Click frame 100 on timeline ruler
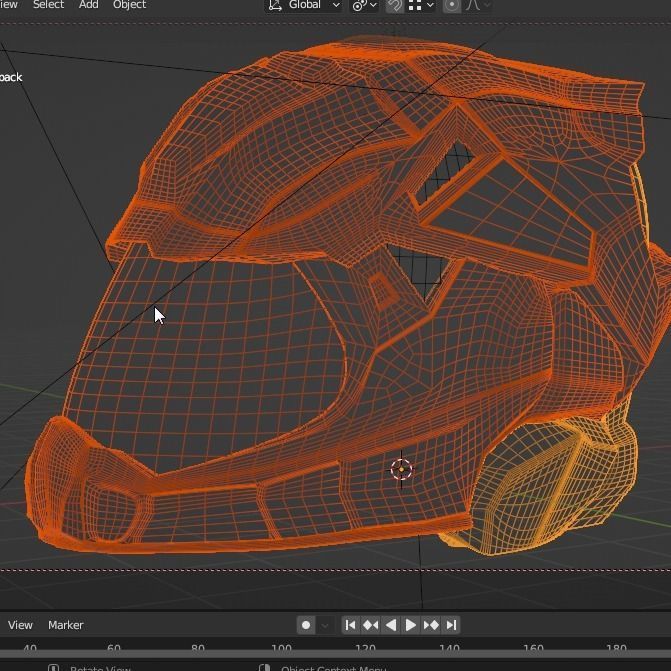This screenshot has height=671, width=671. coord(282,649)
